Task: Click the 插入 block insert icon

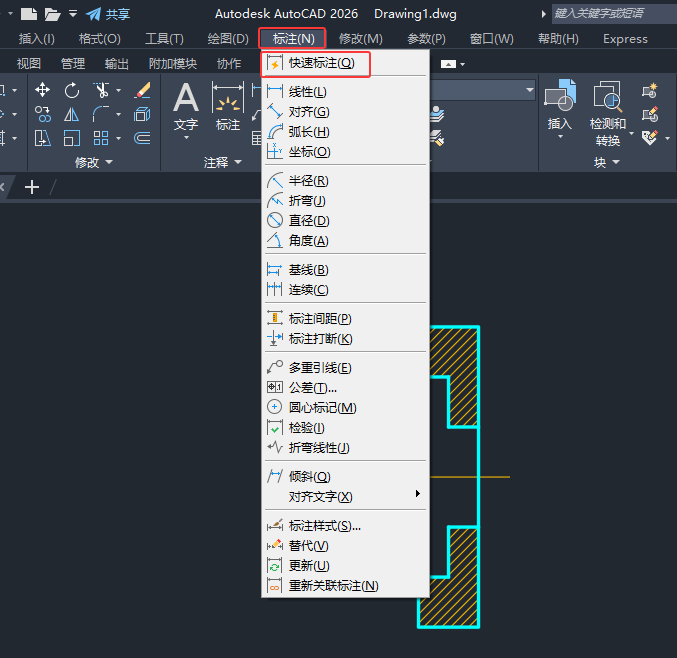Action: pyautogui.click(x=560, y=109)
